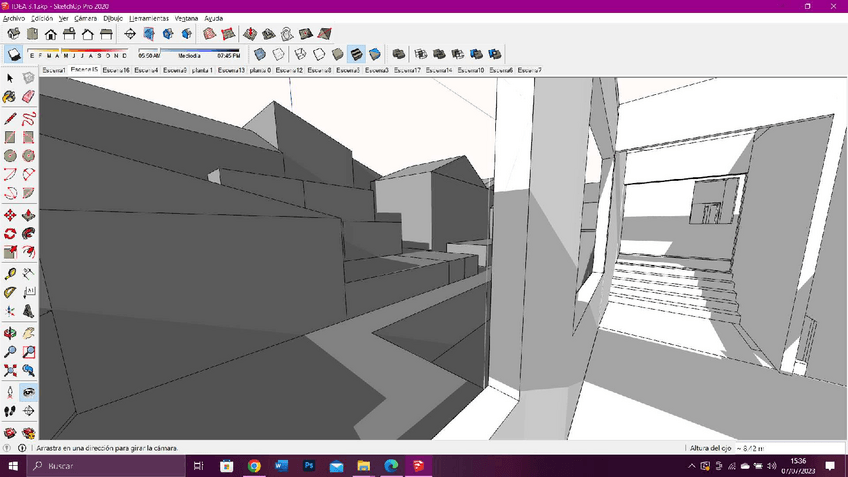Viewport: 848px width, 477px height.
Task: Enable Monochrome face style
Action: [375, 54]
